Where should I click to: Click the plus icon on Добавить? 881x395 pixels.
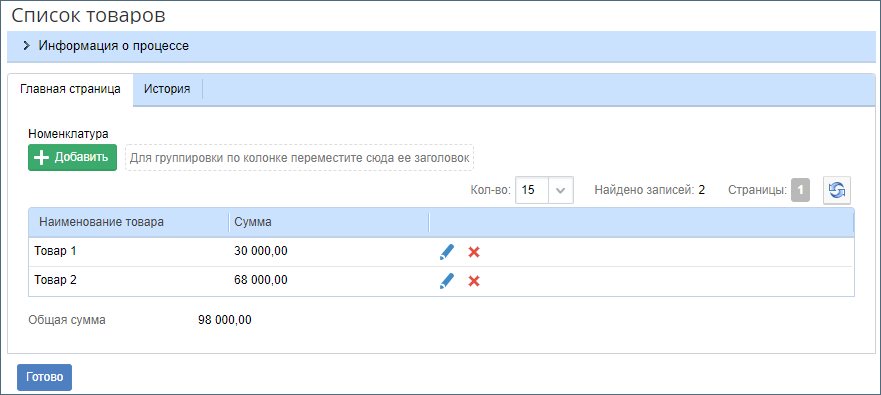pos(42,158)
